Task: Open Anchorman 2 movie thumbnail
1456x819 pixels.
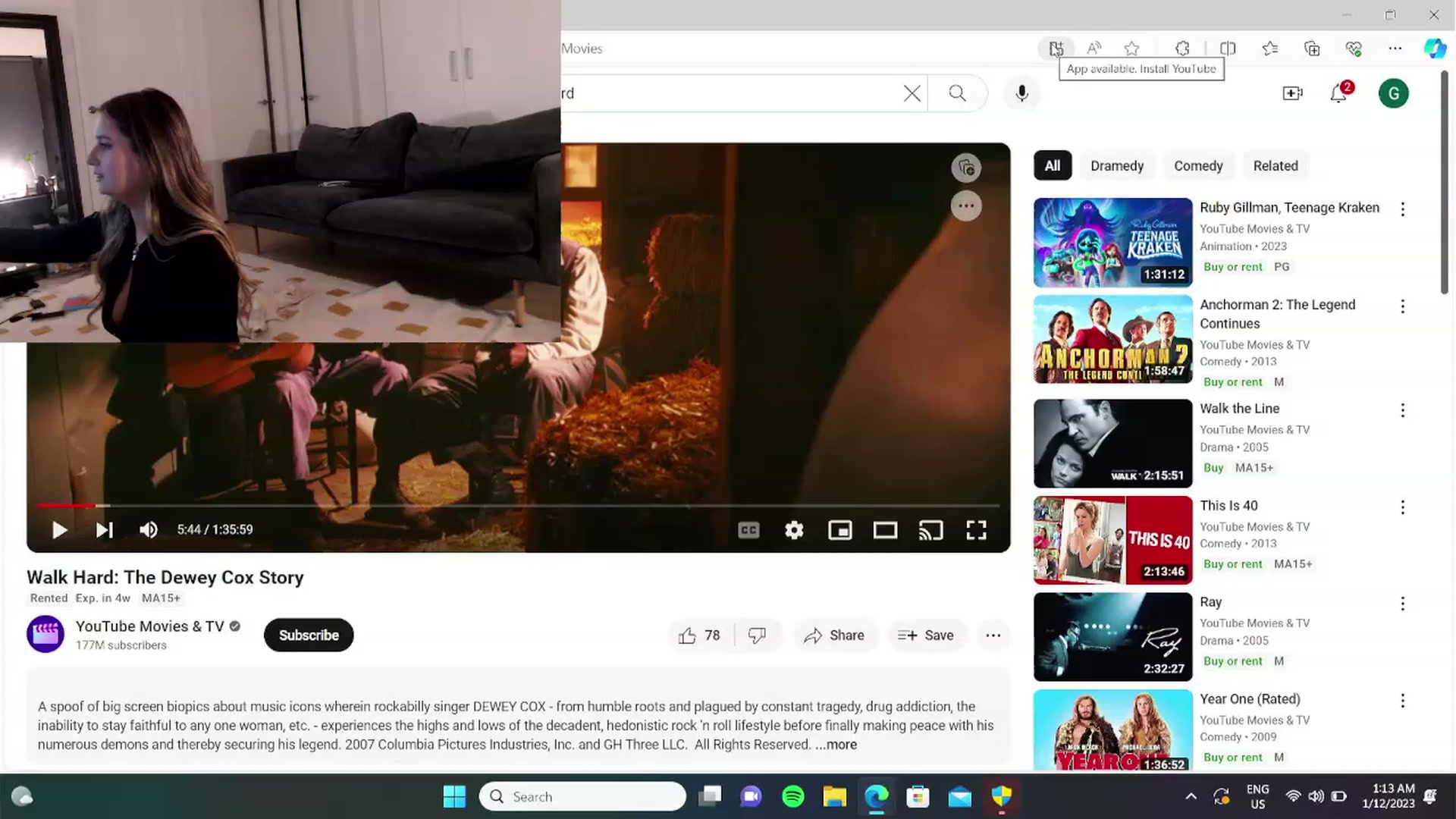Action: coord(1112,340)
